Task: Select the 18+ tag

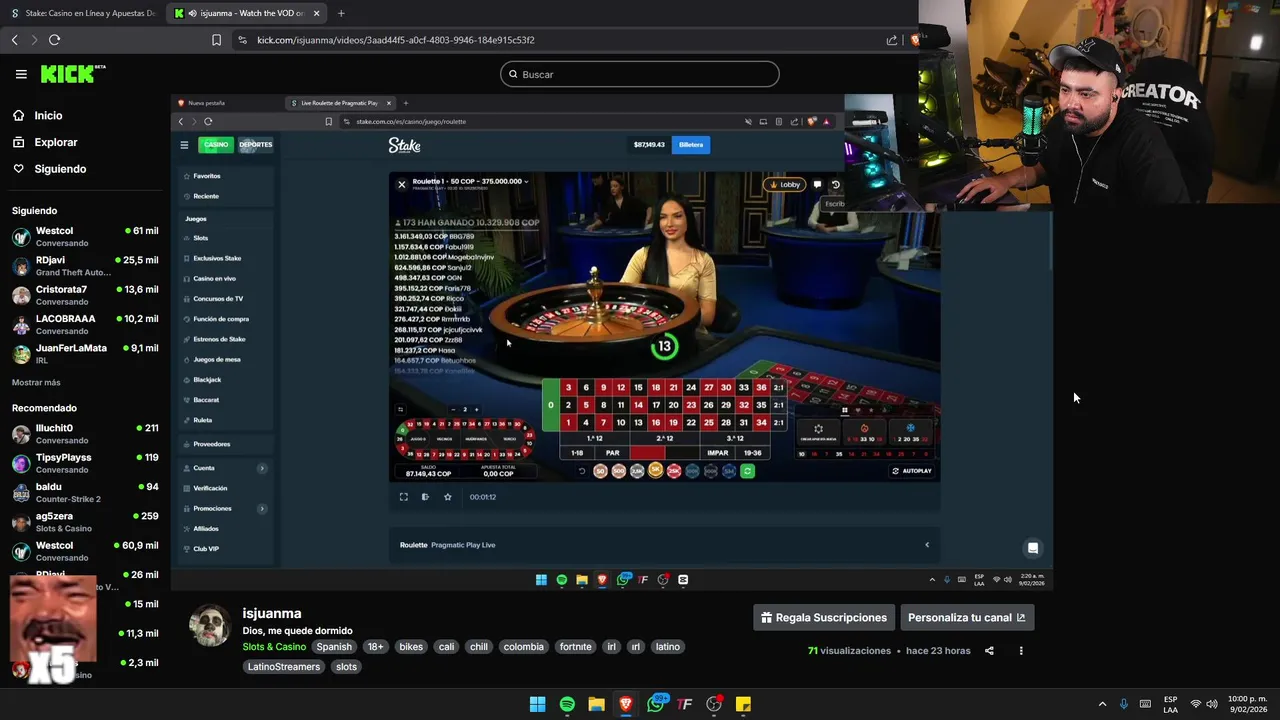Action: pos(375,647)
